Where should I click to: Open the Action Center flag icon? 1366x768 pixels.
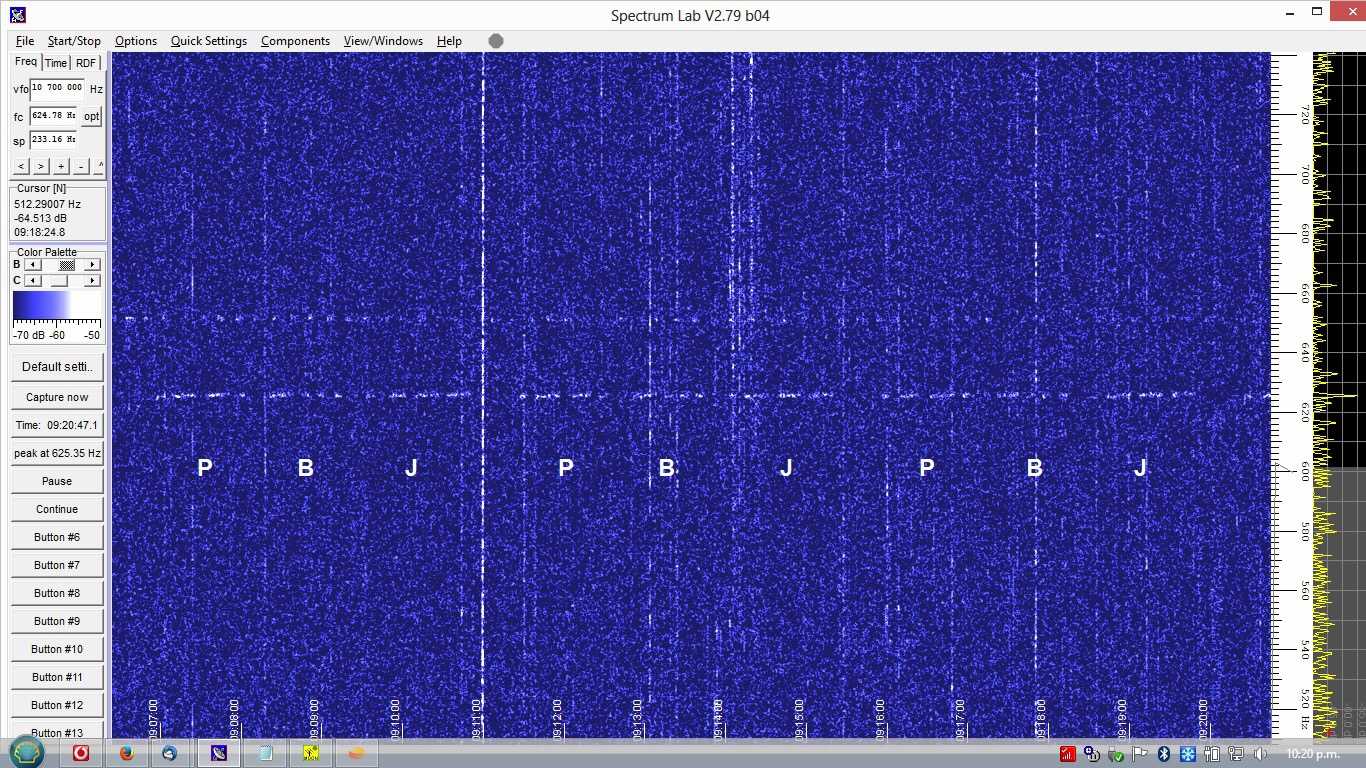tap(1140, 754)
